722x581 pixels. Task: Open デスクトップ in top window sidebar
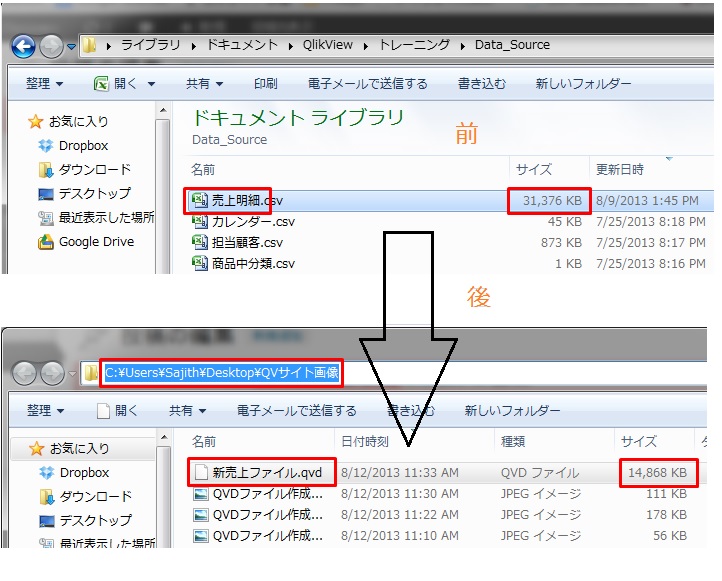coord(84,194)
